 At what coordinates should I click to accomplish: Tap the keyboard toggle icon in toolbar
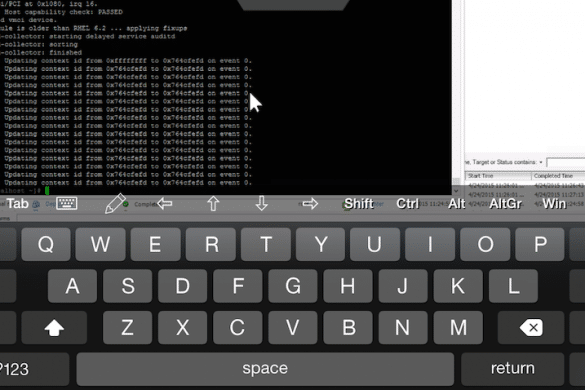coord(66,203)
